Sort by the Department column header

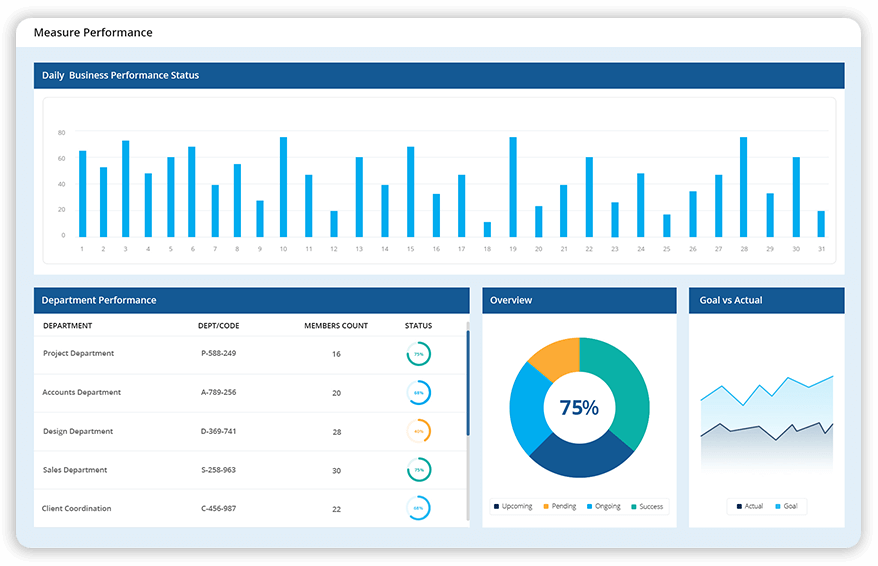click(68, 326)
